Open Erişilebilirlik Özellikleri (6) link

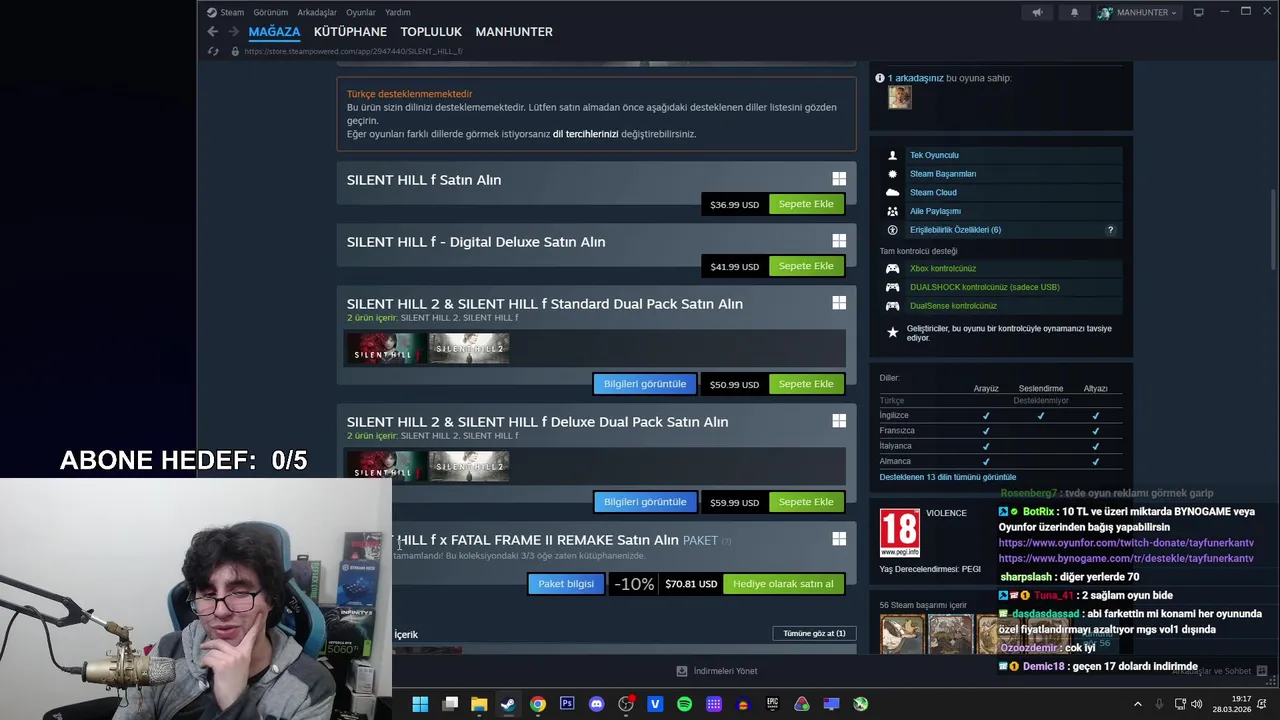pos(955,230)
